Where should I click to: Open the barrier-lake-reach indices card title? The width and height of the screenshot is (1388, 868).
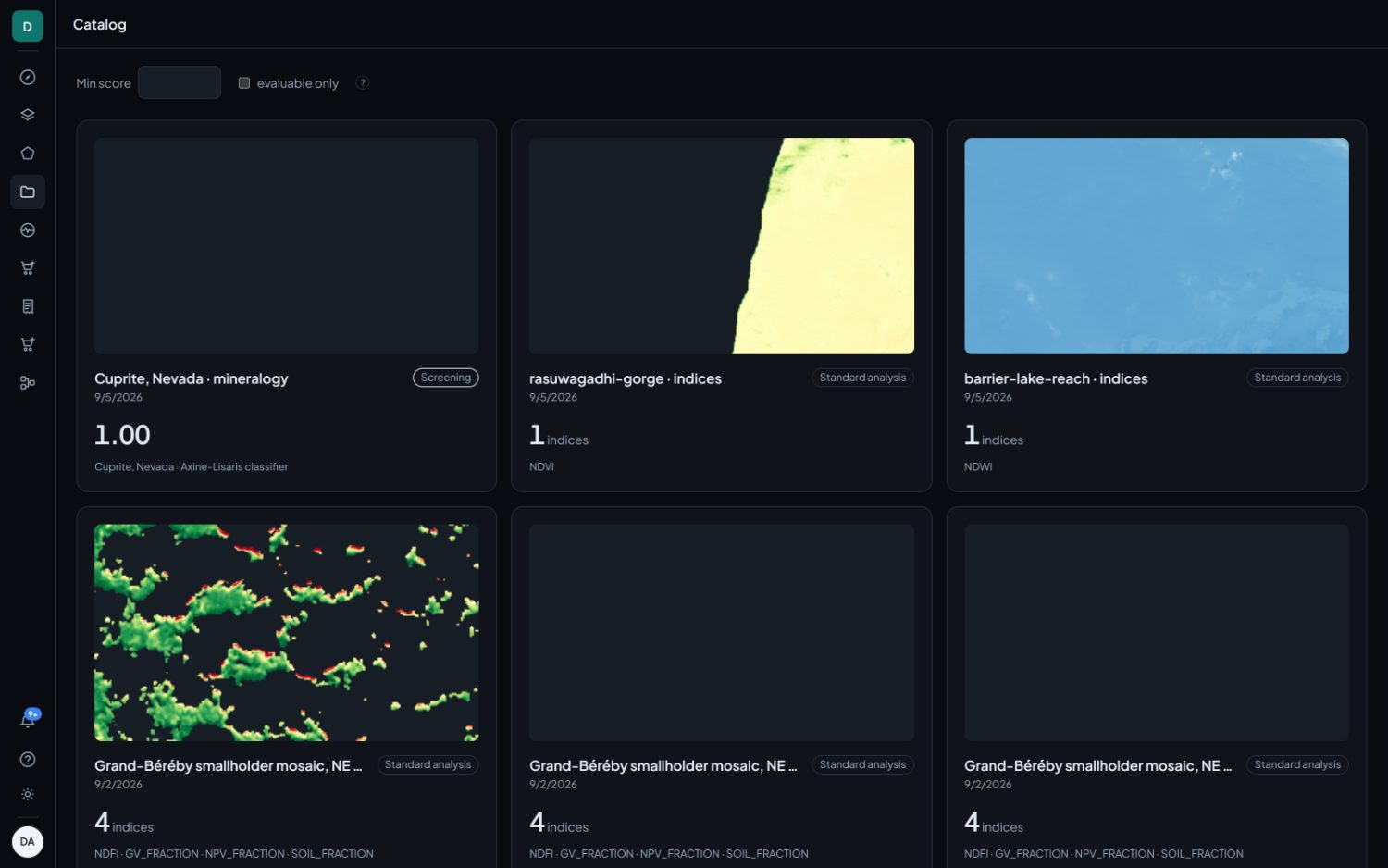[1056, 378]
